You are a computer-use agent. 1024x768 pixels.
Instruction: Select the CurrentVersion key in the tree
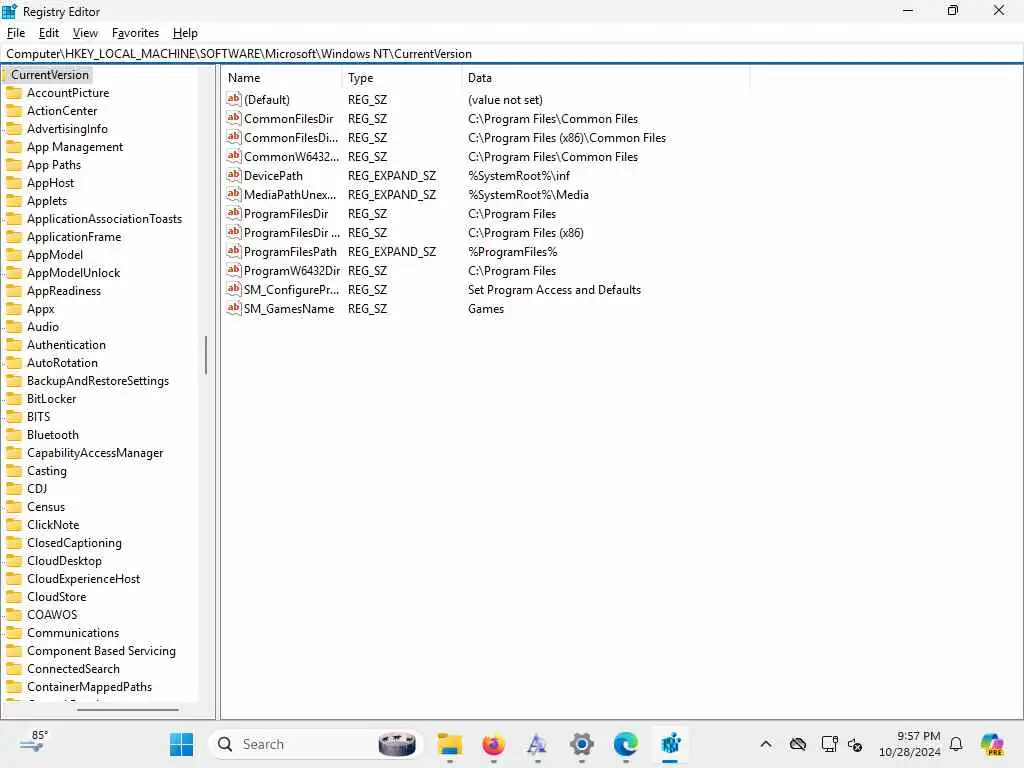click(50, 74)
